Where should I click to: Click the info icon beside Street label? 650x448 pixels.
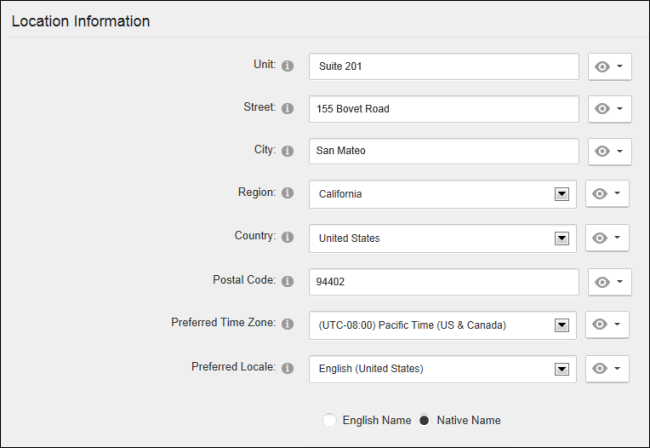coord(287,109)
